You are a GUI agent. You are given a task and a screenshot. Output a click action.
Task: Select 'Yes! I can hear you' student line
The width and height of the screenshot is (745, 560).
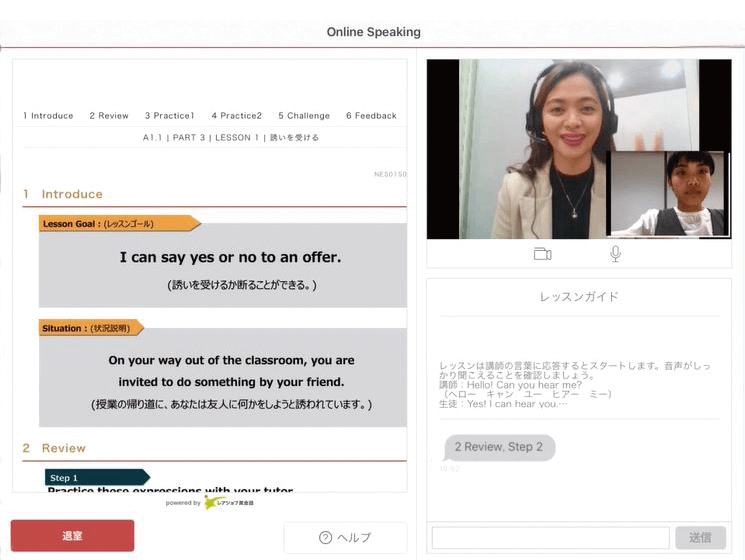(x=517, y=404)
